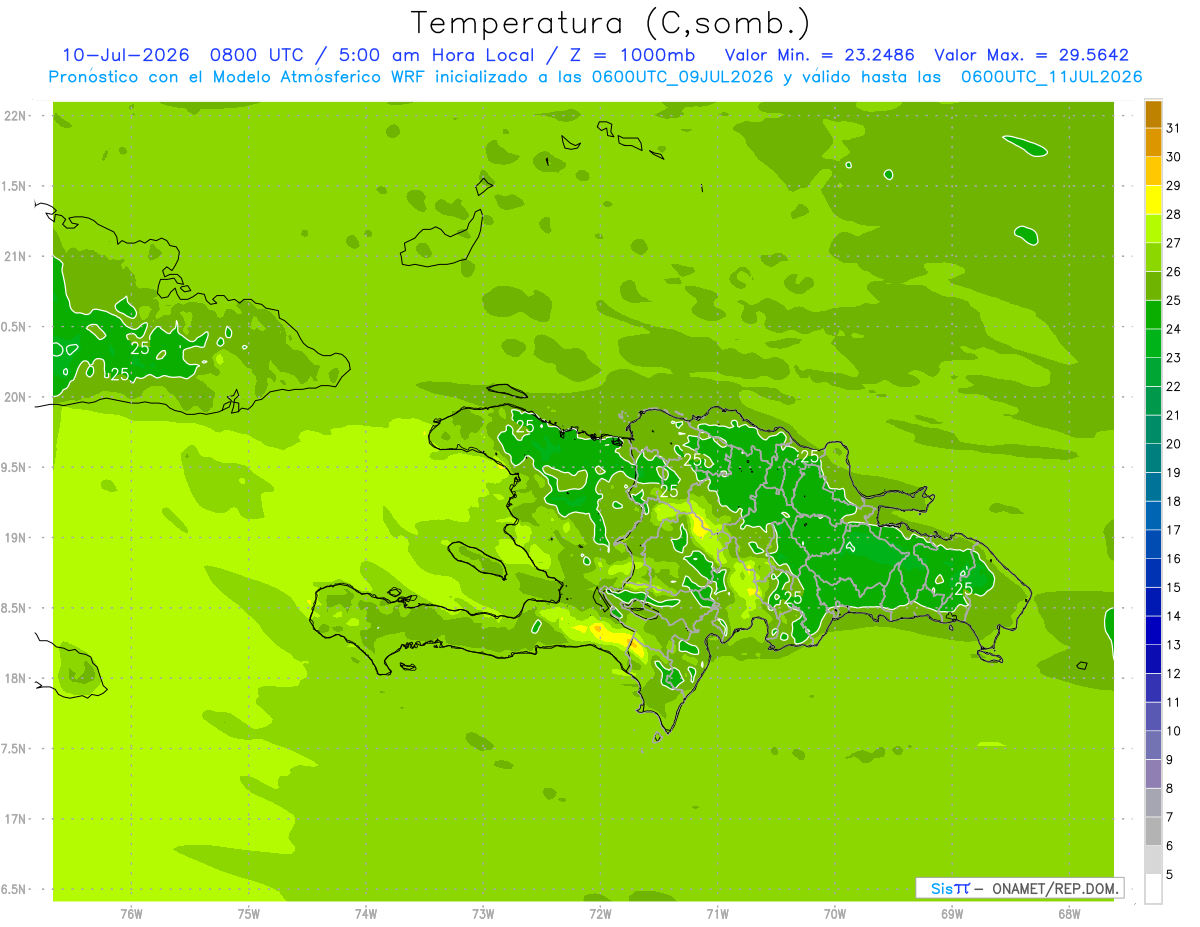Click the '71W' longitude label
The image size is (1200, 927).
click(x=717, y=914)
